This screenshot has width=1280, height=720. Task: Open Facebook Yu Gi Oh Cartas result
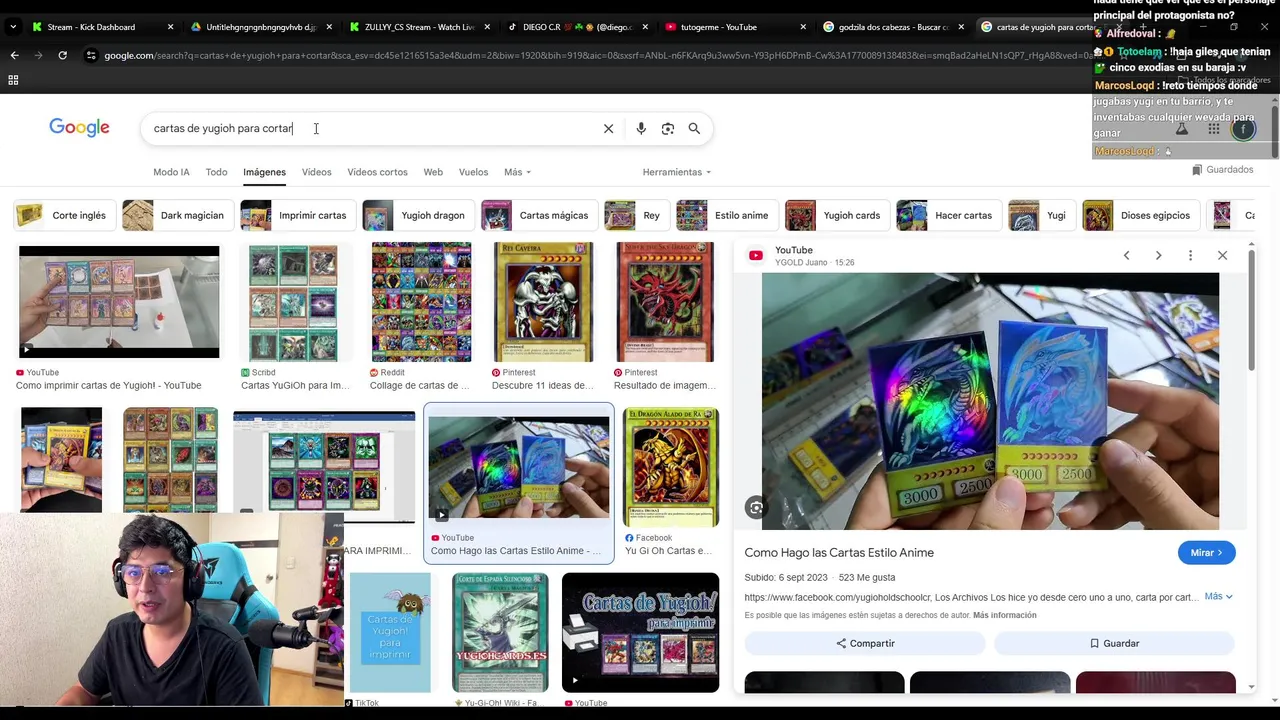[670, 467]
